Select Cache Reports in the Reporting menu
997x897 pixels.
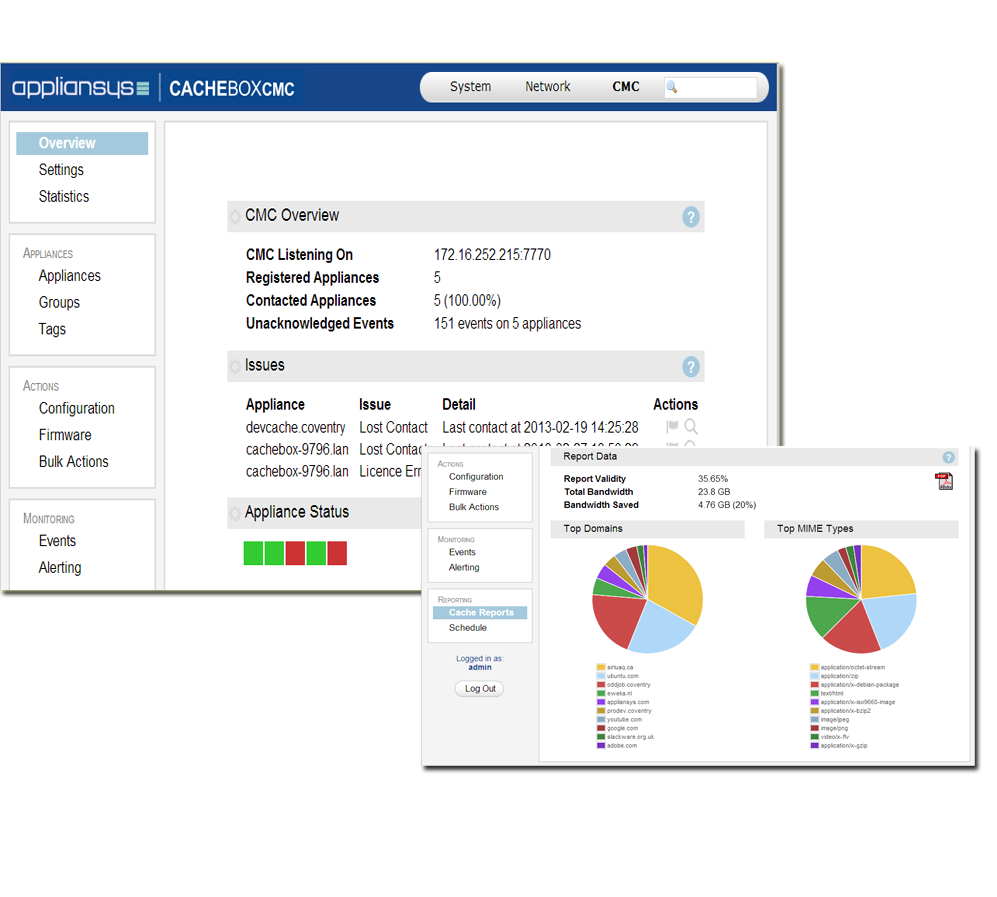pos(480,613)
